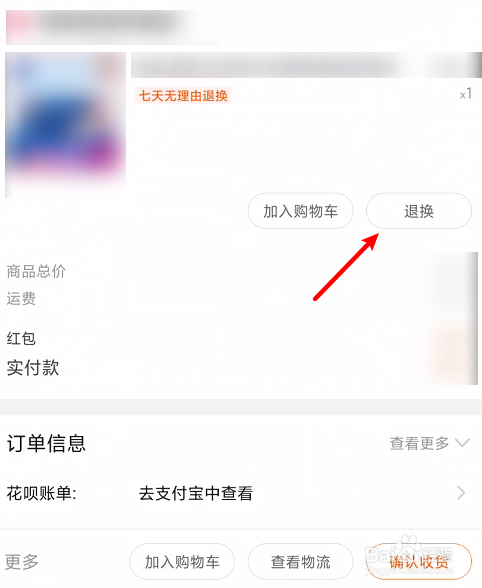Click the chevron next to 查看更多
Image resolution: width=482 pixels, height=588 pixels.
[x=462, y=443]
